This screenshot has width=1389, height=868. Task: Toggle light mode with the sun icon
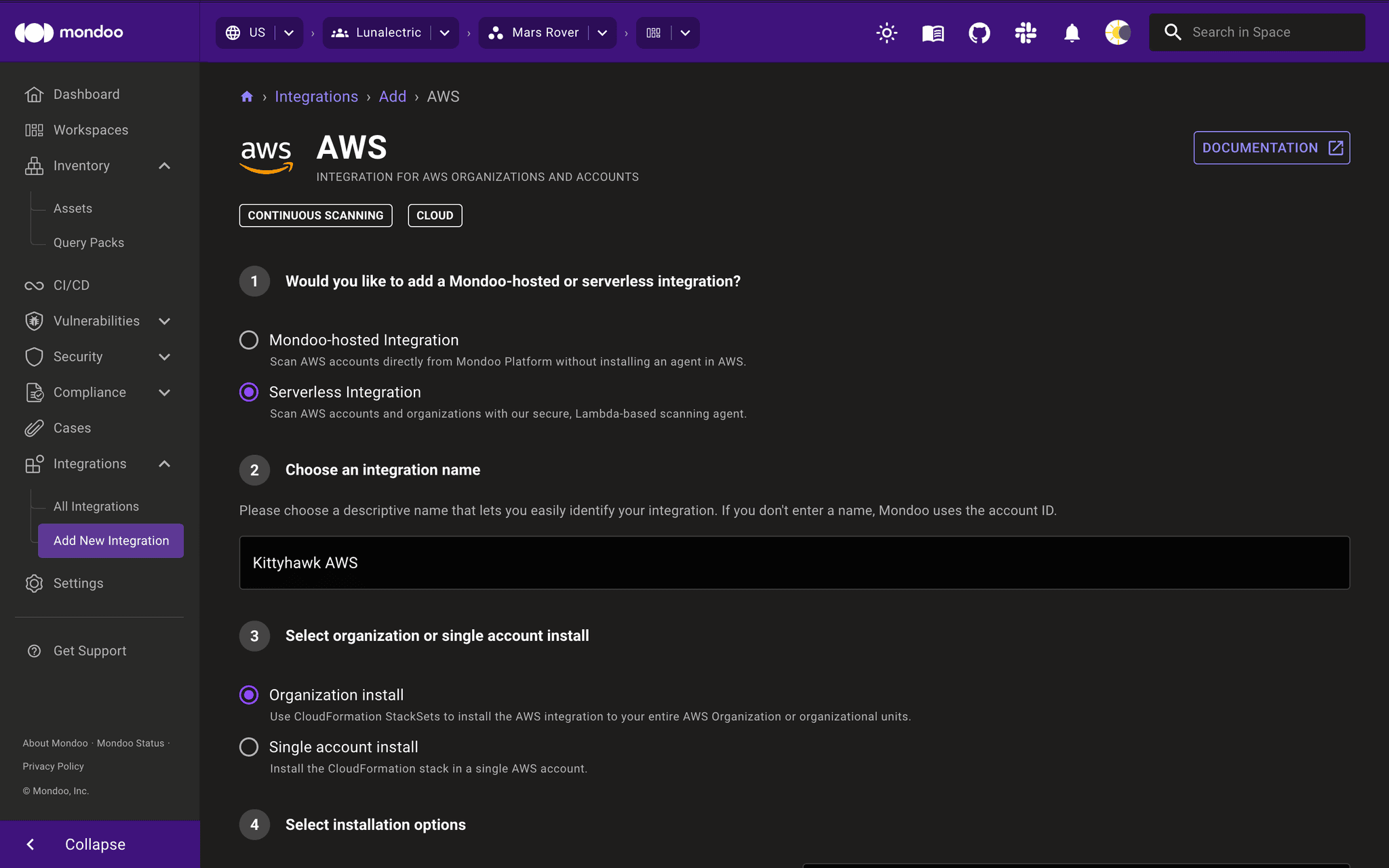(x=886, y=32)
